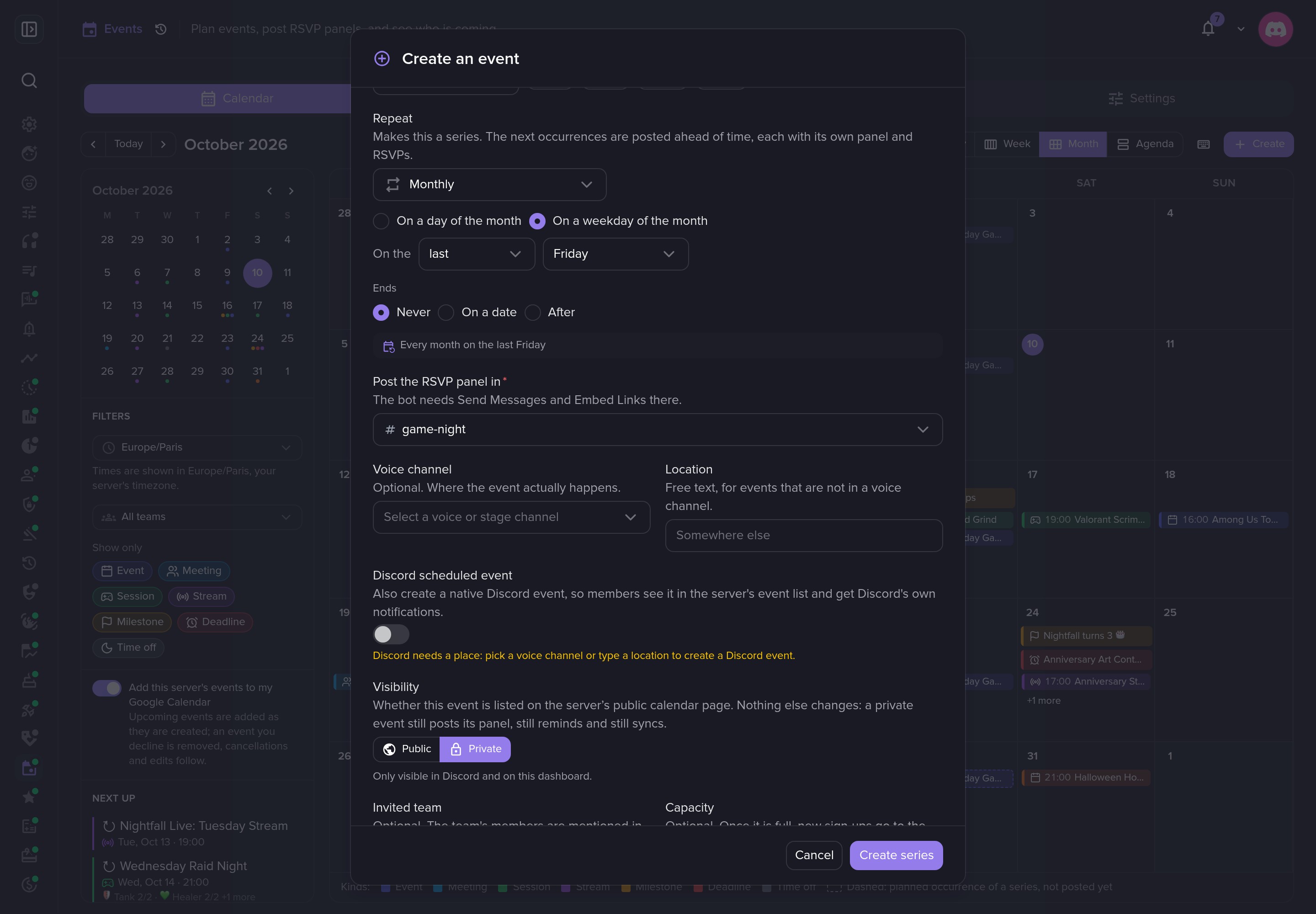Click mini calendar next month chevron
Viewport: 1316px width, 914px height.
[291, 191]
